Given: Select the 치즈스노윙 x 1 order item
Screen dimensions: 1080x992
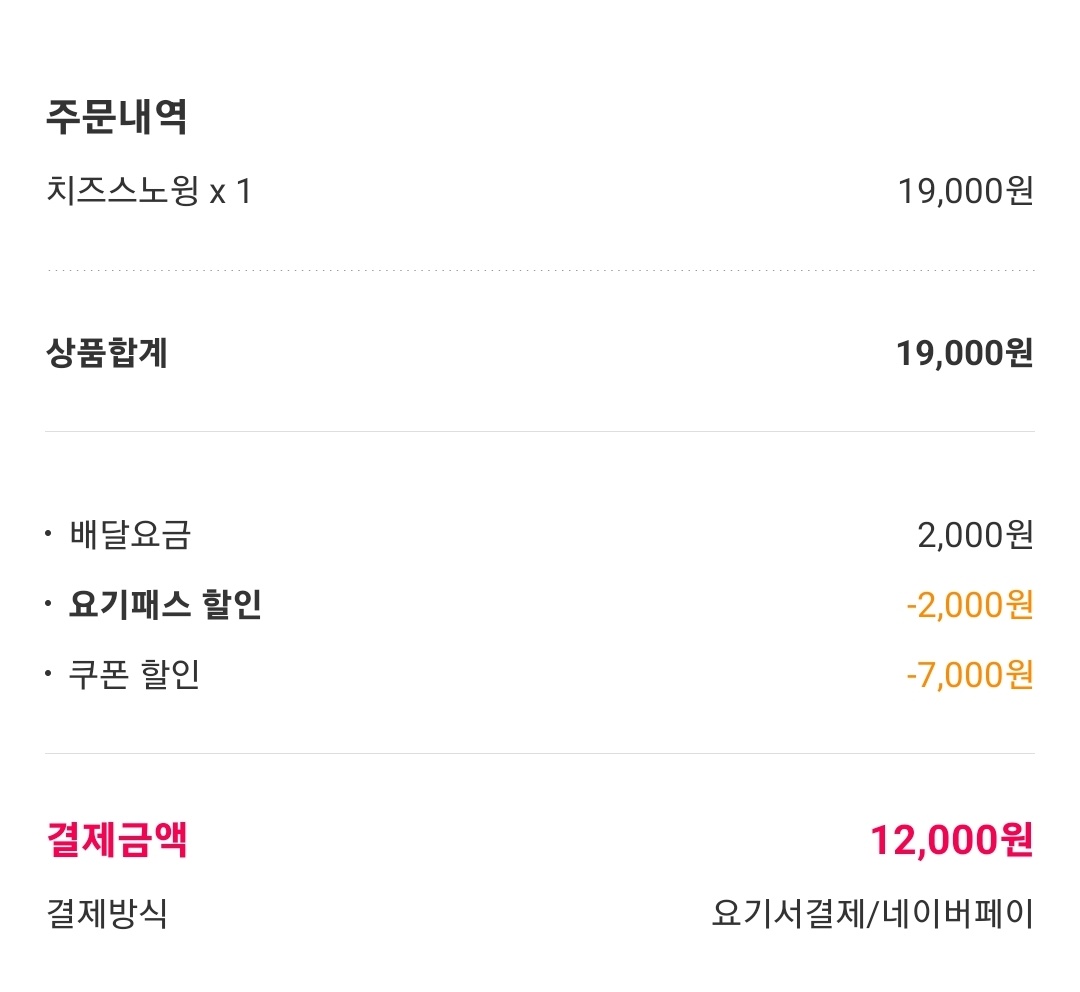Looking at the screenshot, I should tap(149, 190).
